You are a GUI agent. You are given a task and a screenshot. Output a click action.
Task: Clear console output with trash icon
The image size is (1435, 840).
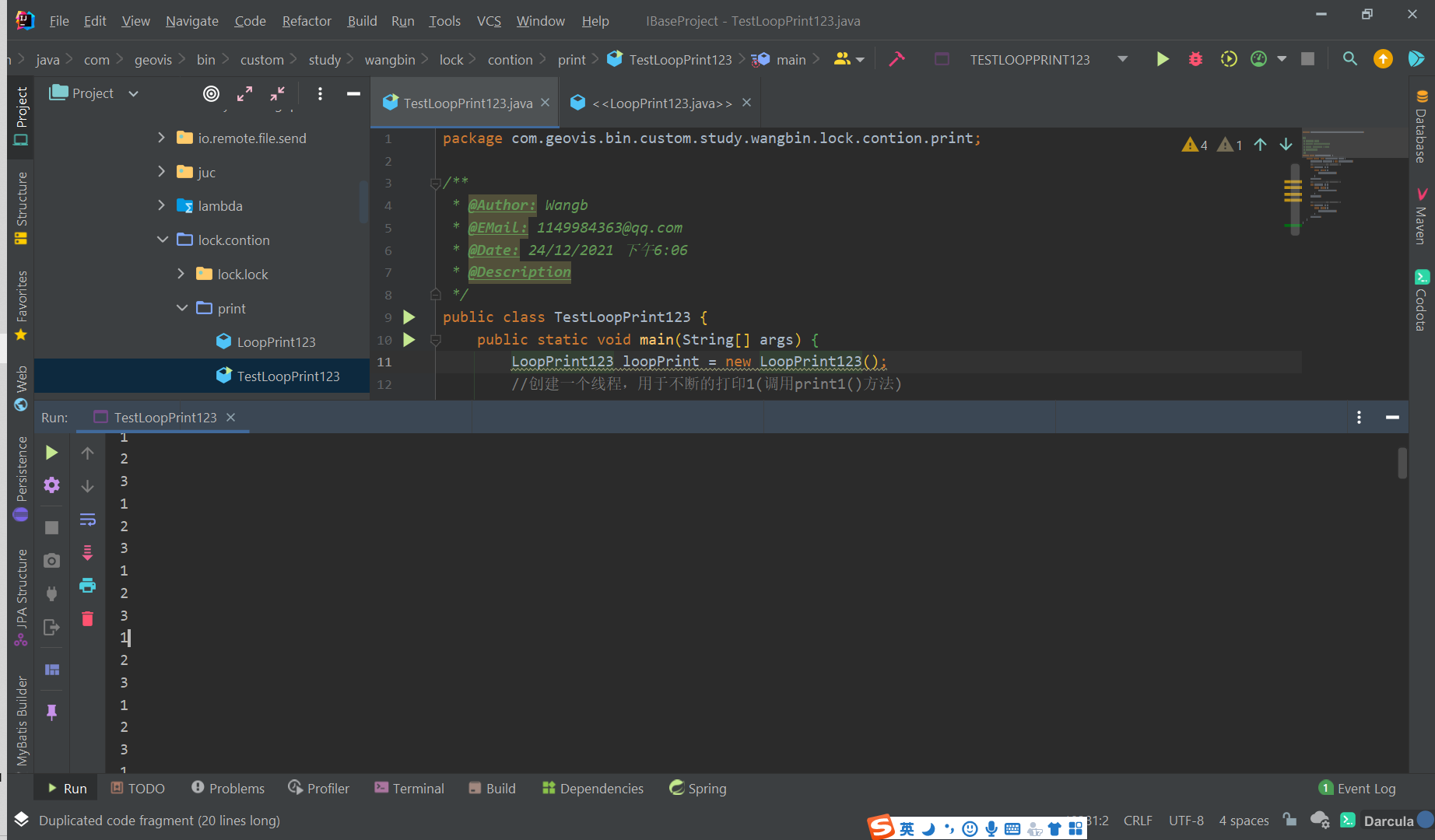87,618
